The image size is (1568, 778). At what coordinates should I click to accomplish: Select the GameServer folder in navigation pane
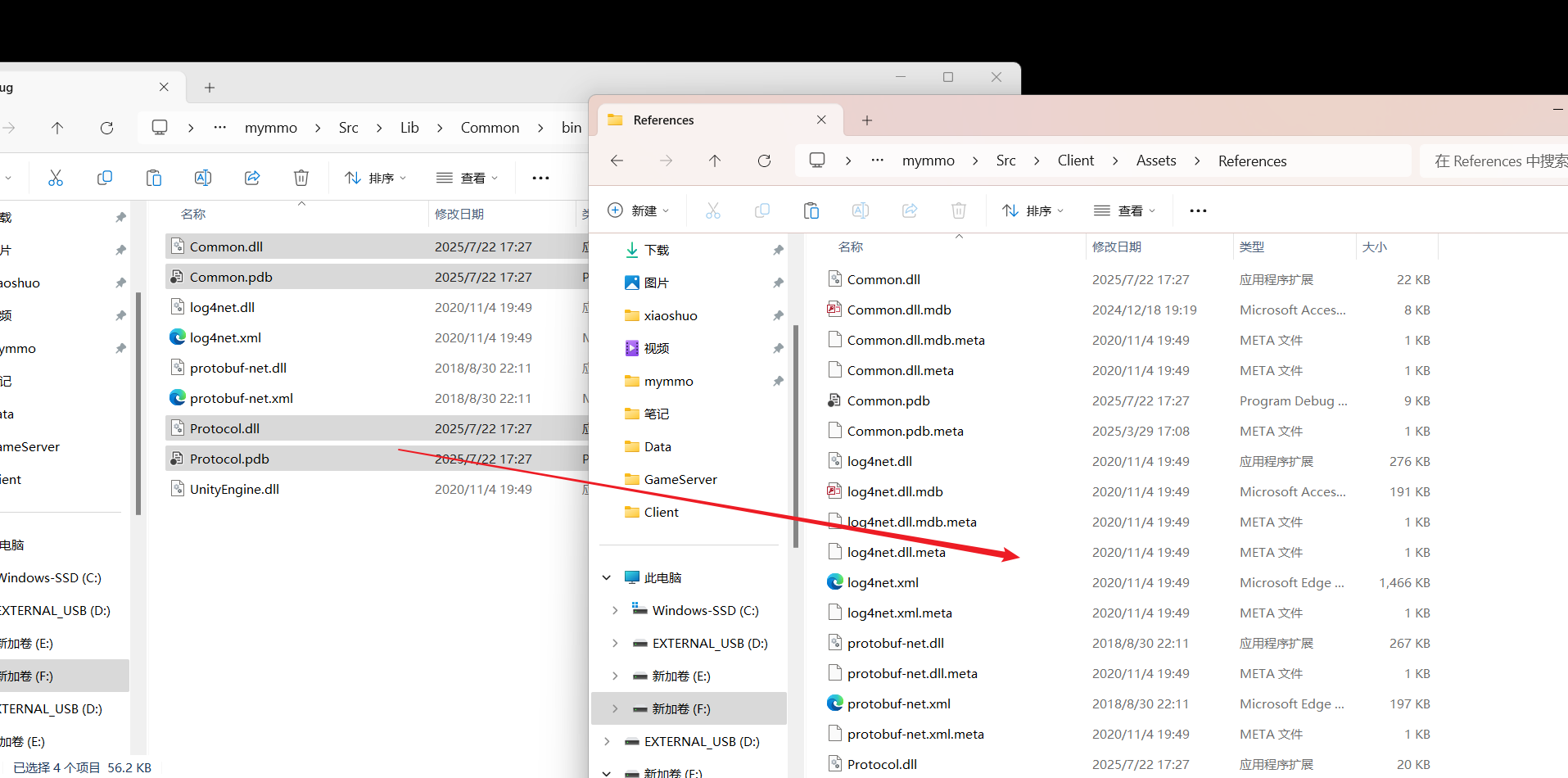pos(680,479)
